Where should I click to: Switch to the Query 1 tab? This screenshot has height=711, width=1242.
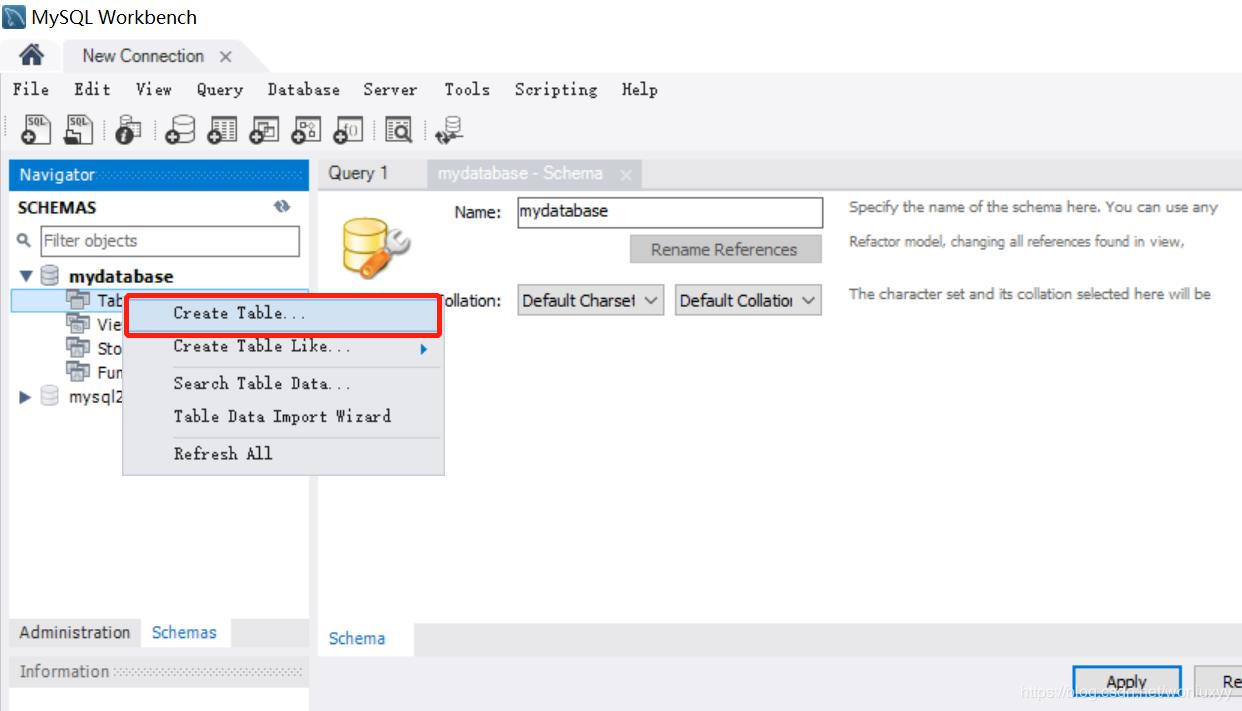[358, 173]
